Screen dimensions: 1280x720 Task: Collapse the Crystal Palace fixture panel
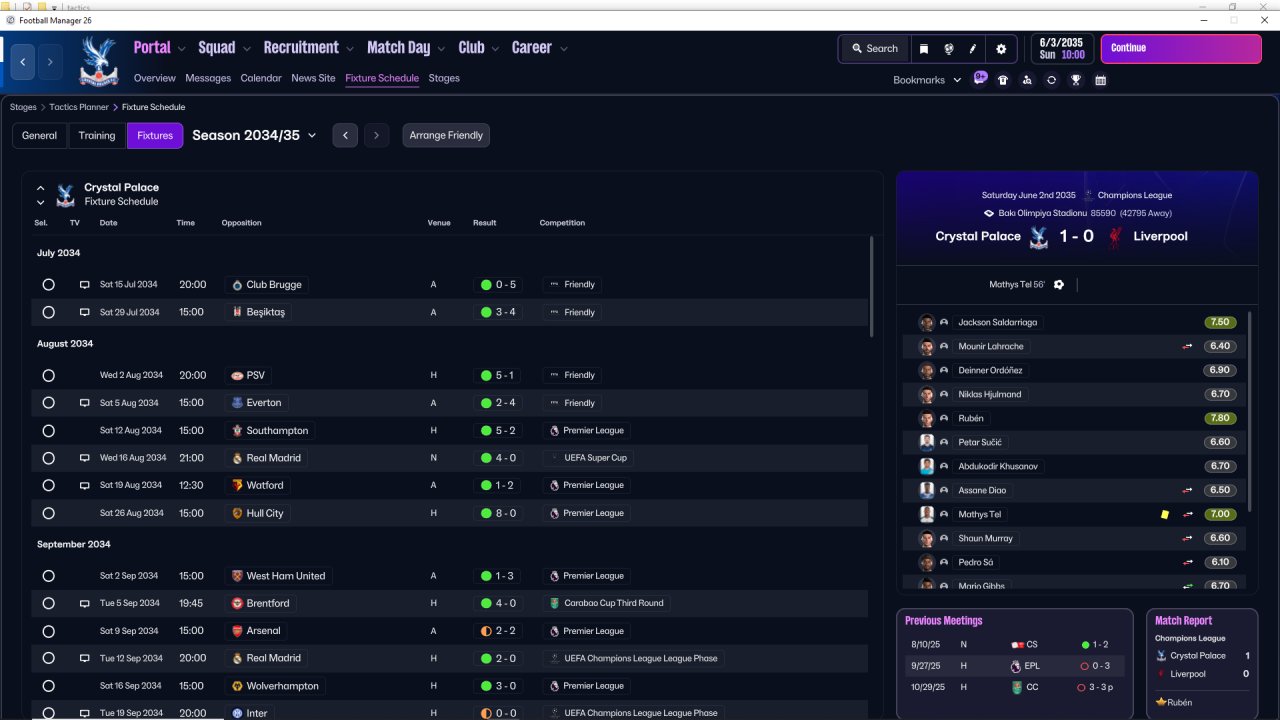pos(41,188)
